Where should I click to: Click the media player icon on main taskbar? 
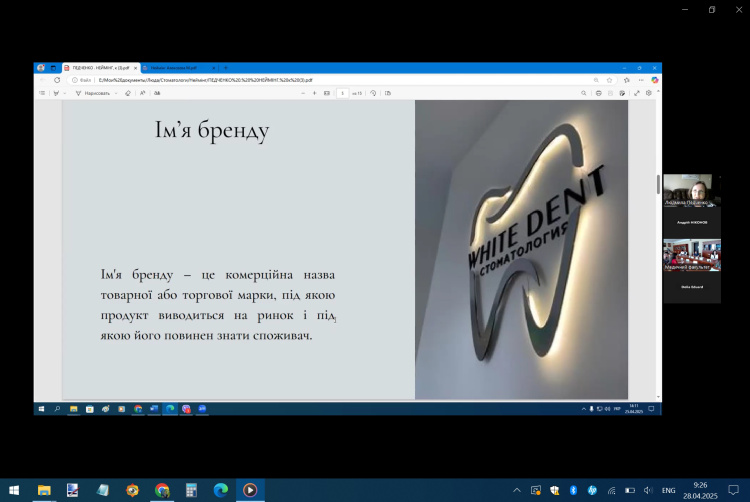pos(250,490)
